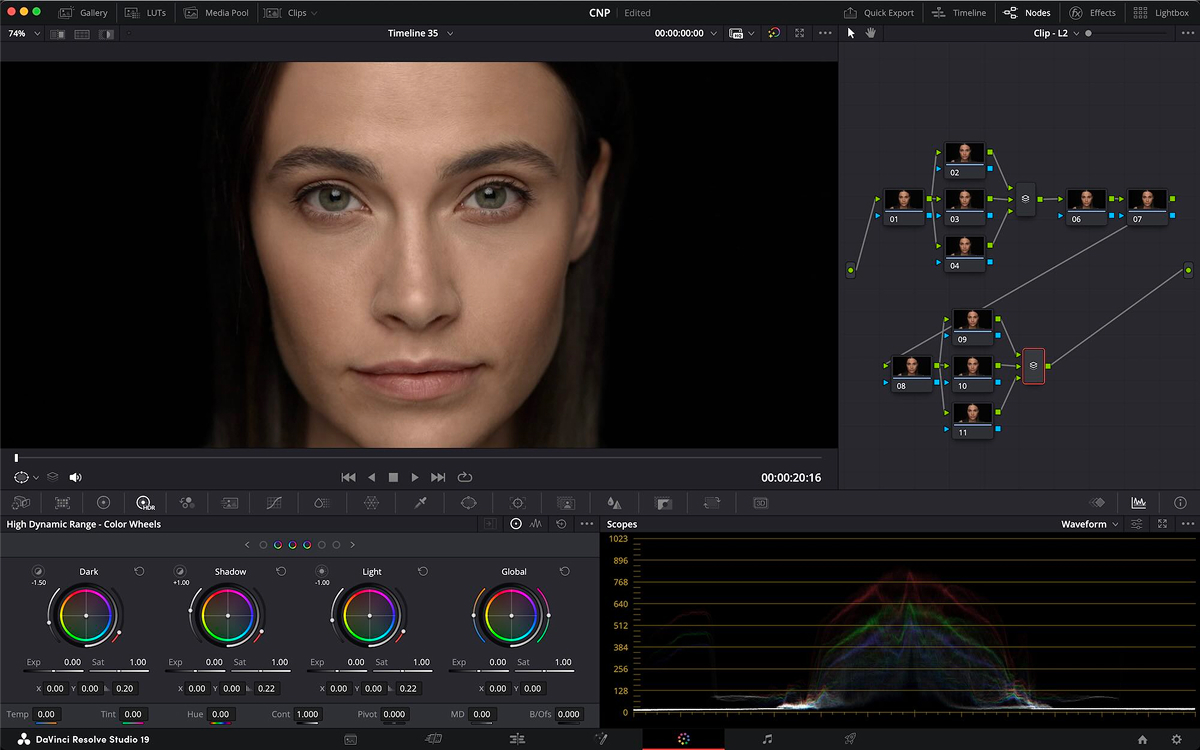Click Quick Export
This screenshot has width=1201, height=751.
click(879, 13)
